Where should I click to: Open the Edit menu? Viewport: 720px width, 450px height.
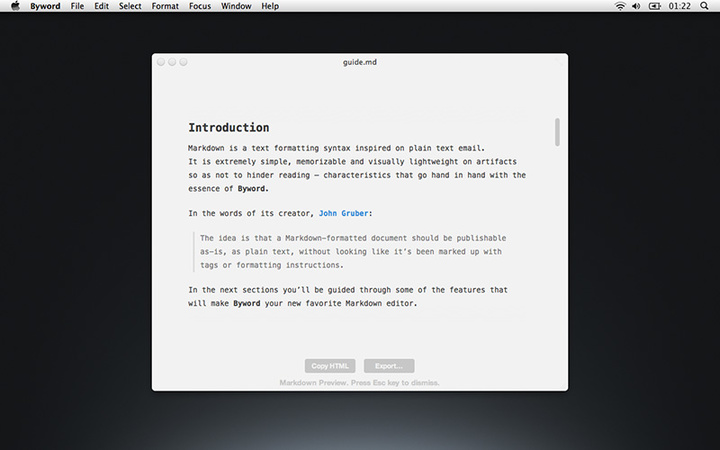pos(101,6)
